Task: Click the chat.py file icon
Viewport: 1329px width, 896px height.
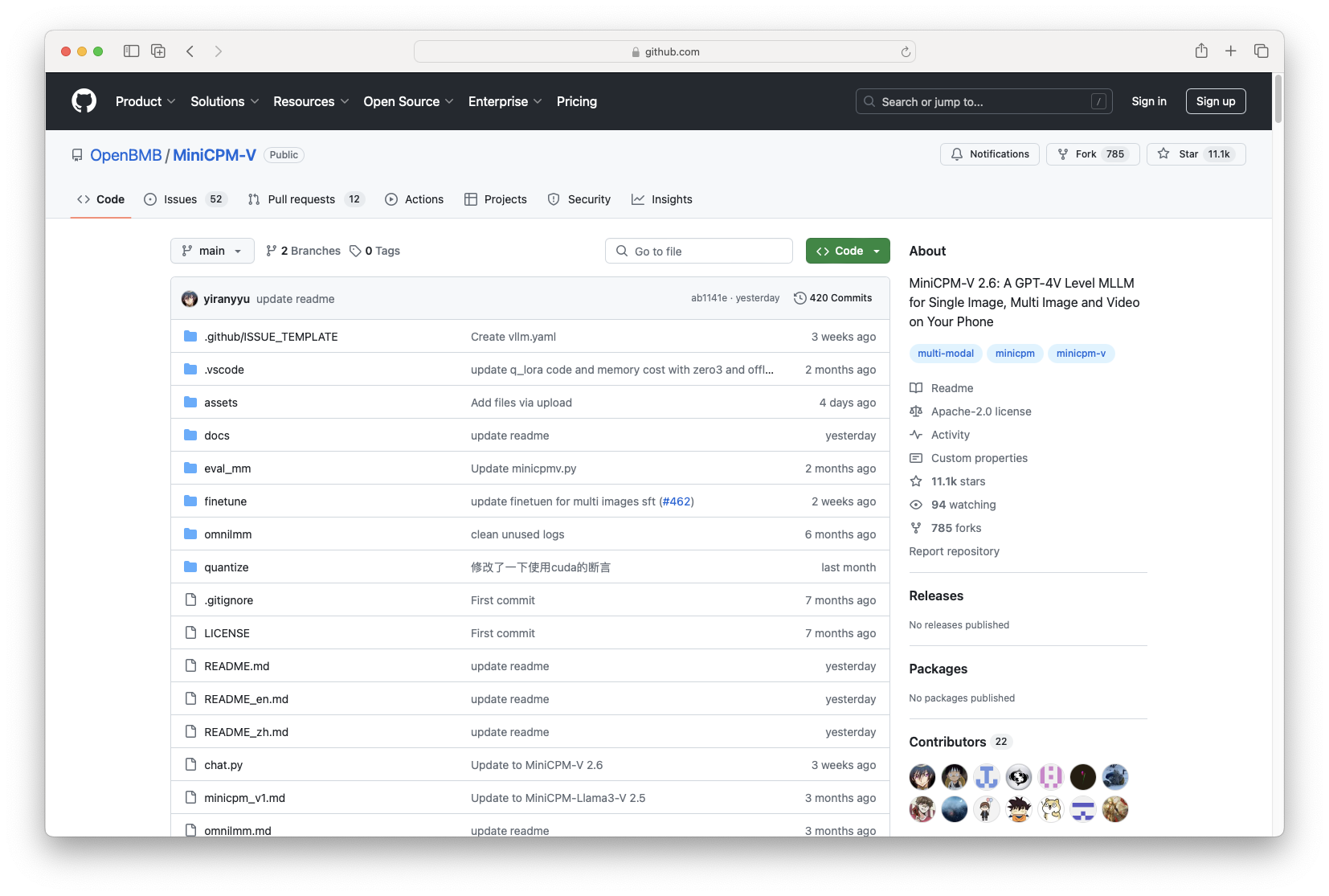Action: 190,764
